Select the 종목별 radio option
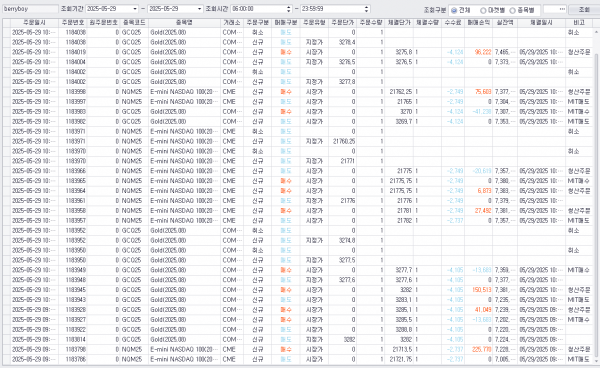The height and width of the screenshot is (368, 600). 522,10
